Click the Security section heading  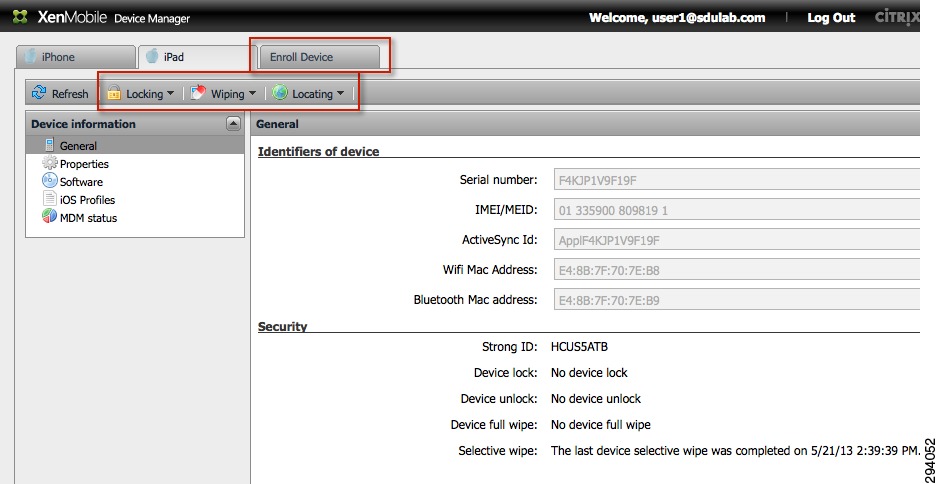[282, 326]
